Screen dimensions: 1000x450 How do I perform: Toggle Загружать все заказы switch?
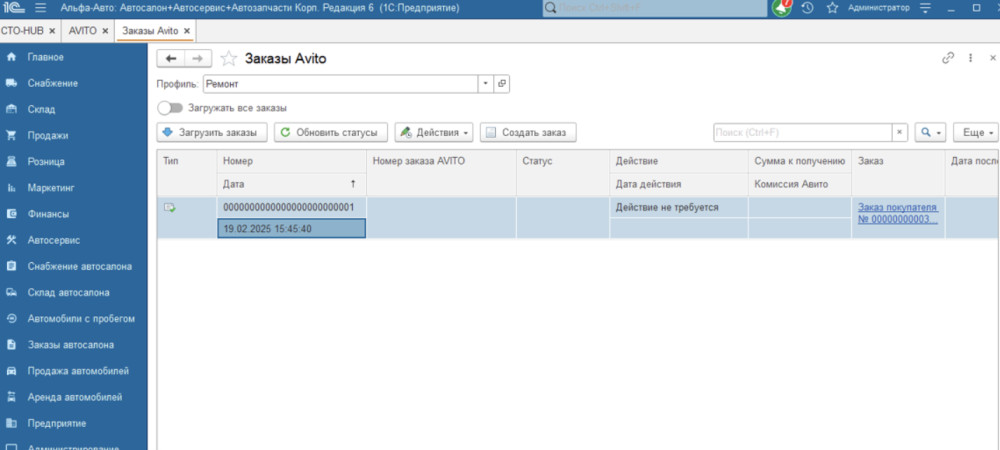point(170,108)
